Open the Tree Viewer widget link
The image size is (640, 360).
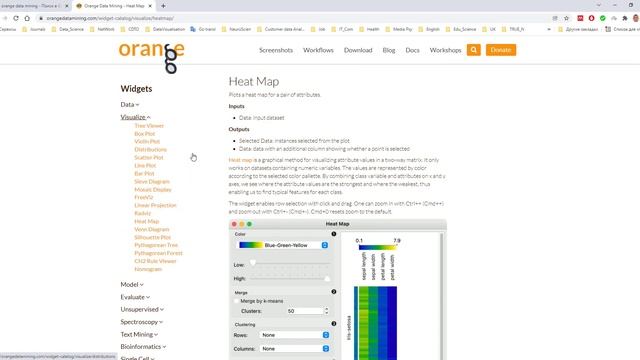(149, 126)
